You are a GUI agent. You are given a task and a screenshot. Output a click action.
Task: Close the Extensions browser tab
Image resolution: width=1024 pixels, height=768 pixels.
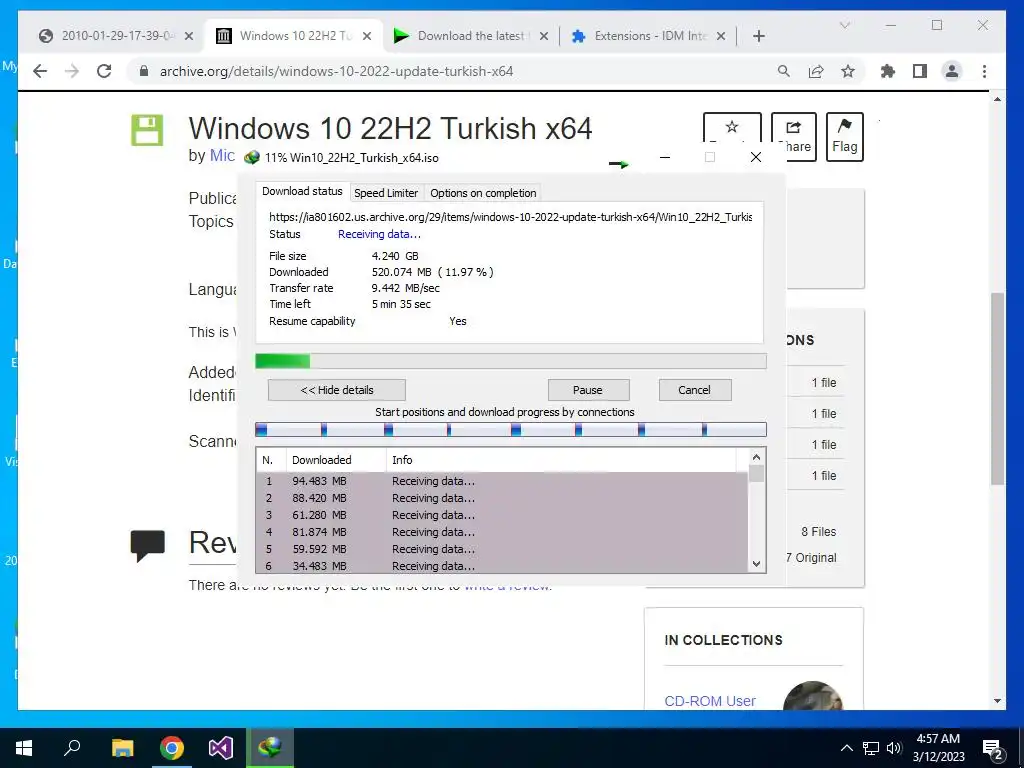click(x=721, y=37)
